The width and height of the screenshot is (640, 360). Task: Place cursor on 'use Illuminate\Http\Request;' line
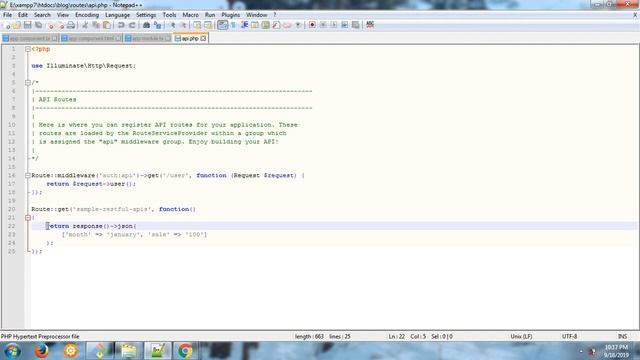(x=83, y=66)
